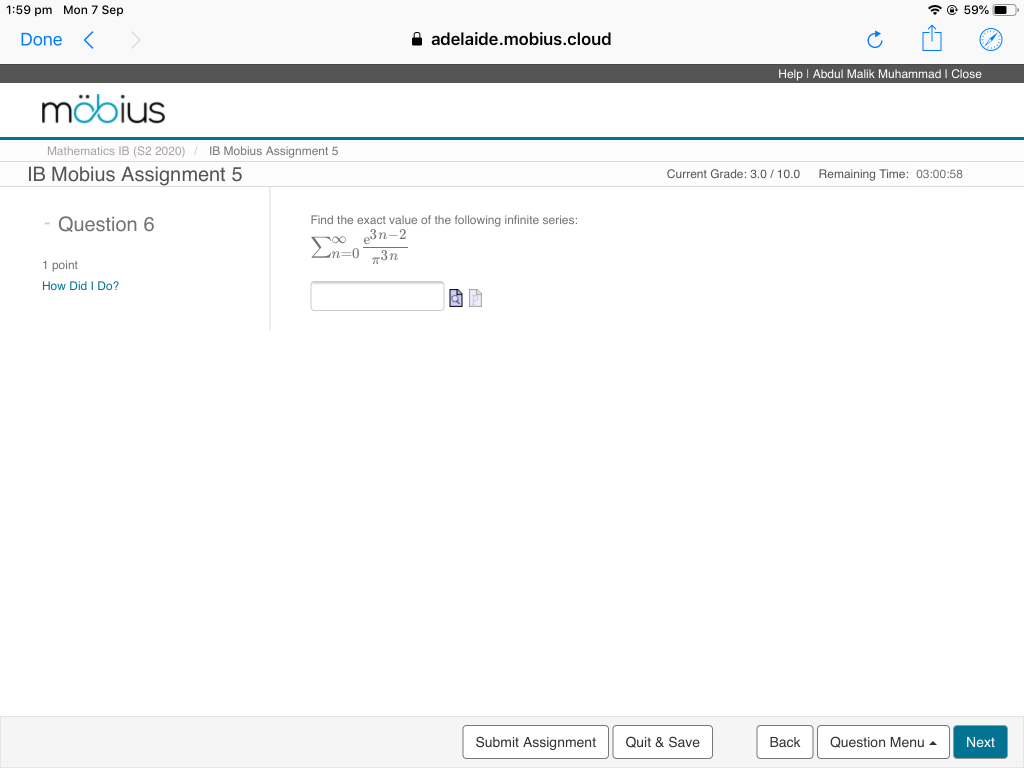This screenshot has width=1024, height=768.
Task: Click the compass icon top right
Action: [990, 39]
